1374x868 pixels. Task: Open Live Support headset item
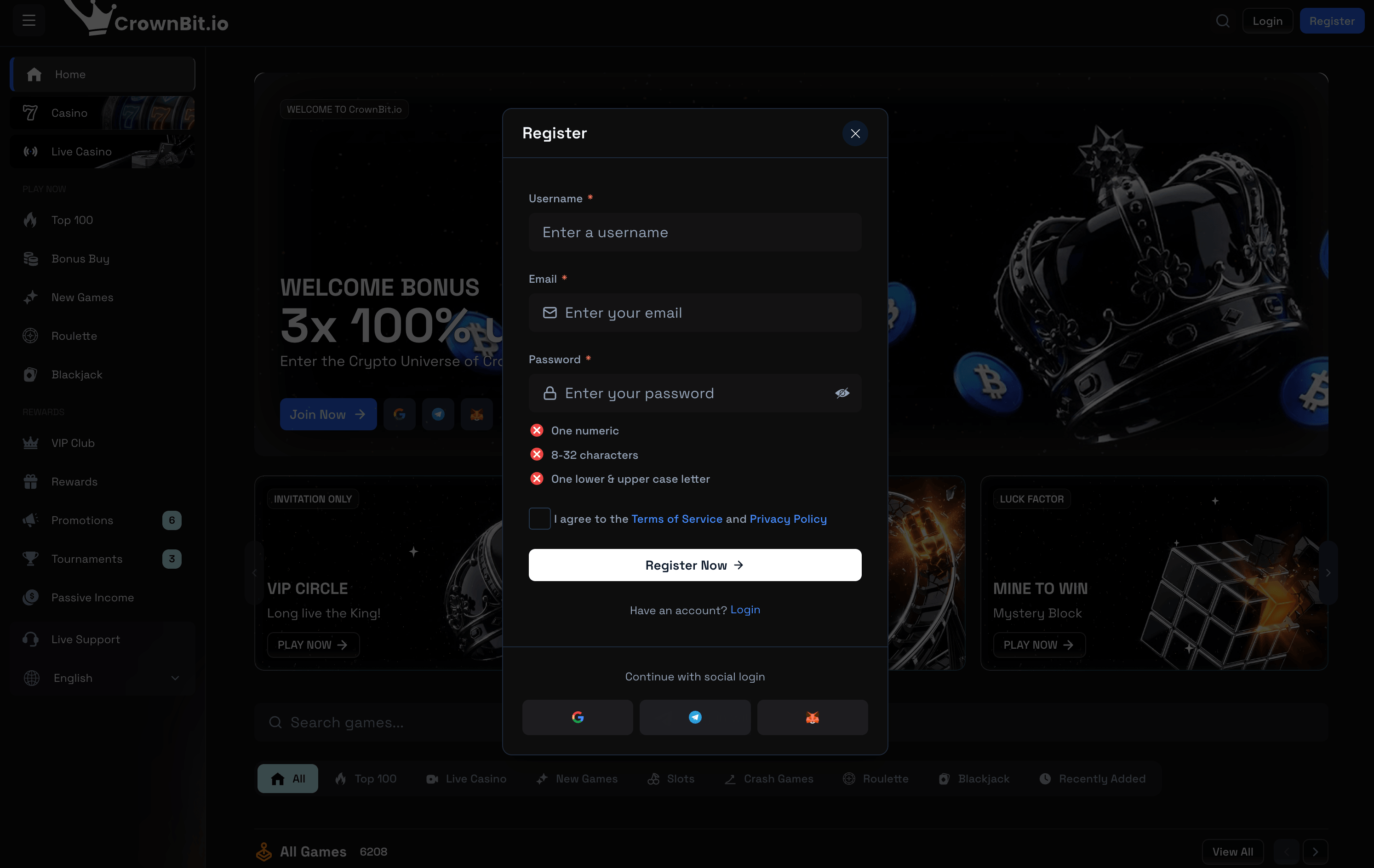[x=103, y=640]
